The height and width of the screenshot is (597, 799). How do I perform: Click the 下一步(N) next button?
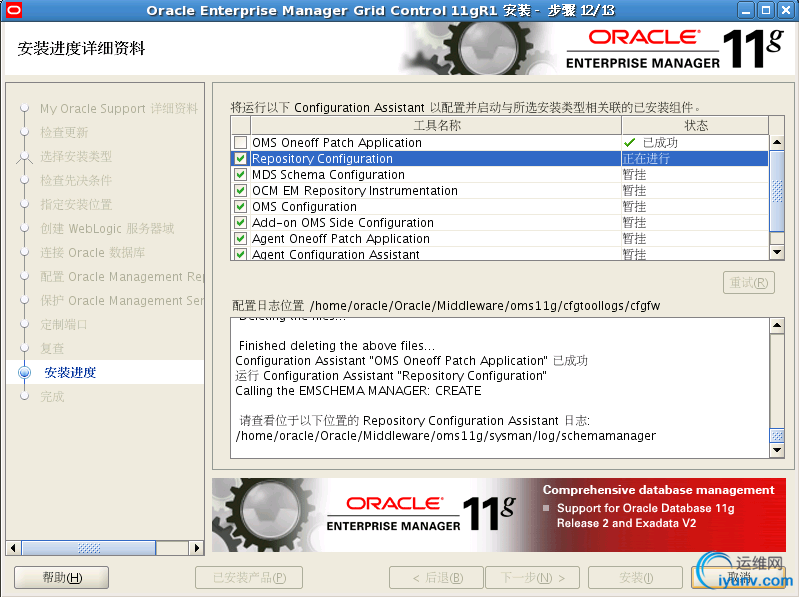pos(532,578)
